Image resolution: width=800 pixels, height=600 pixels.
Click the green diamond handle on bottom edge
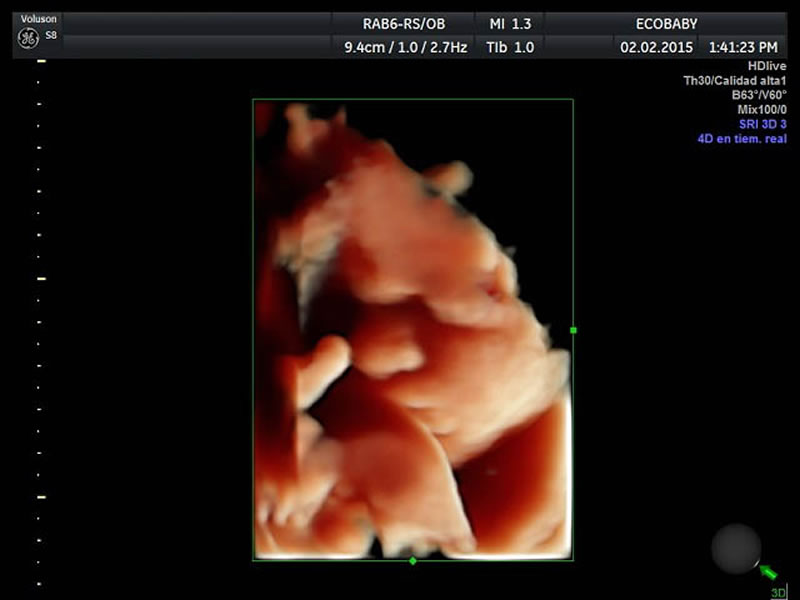pyautogui.click(x=413, y=560)
